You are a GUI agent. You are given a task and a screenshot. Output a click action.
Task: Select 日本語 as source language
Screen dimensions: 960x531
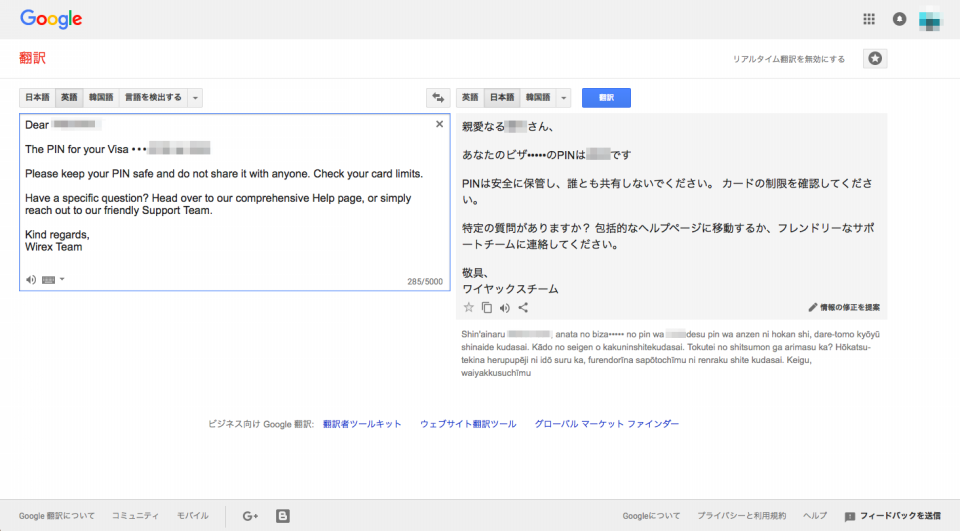(37, 97)
